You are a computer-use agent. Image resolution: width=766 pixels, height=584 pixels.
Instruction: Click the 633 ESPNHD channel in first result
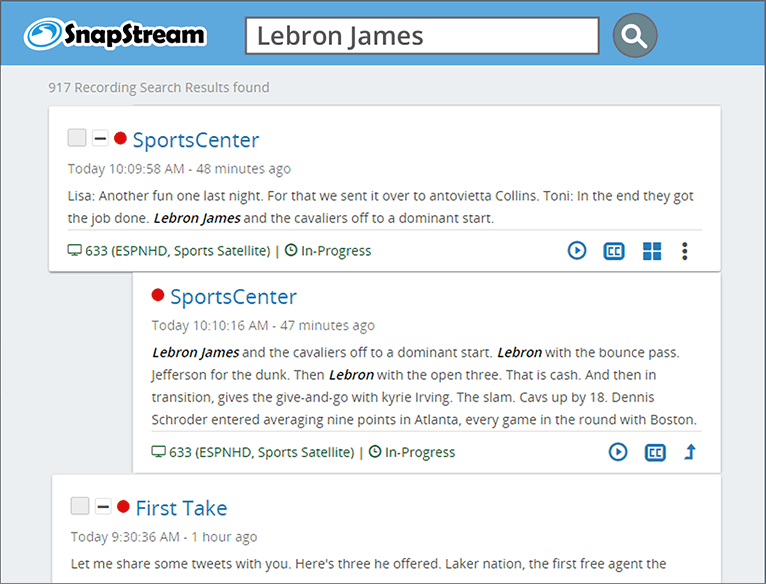tap(177, 251)
